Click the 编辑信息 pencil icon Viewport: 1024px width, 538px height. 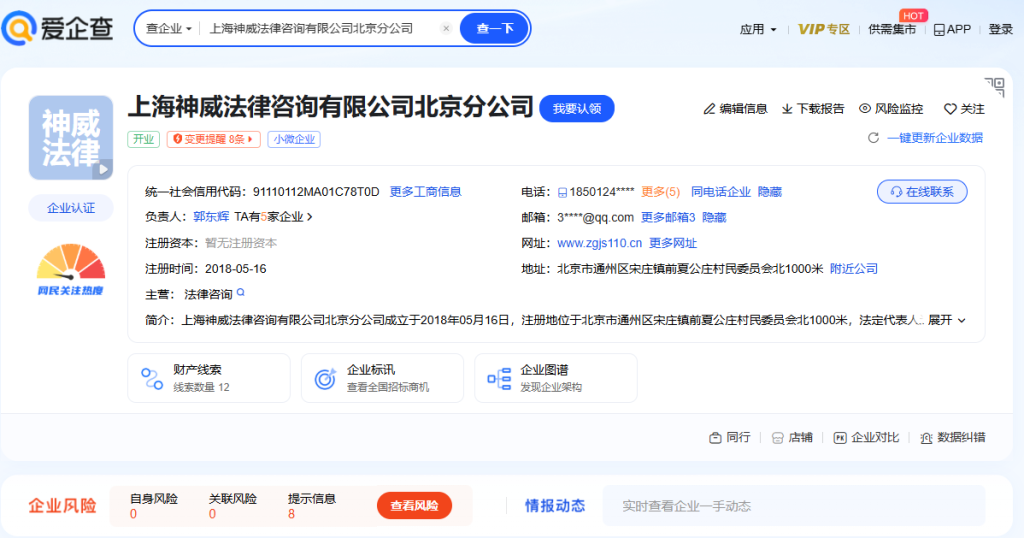click(x=710, y=109)
